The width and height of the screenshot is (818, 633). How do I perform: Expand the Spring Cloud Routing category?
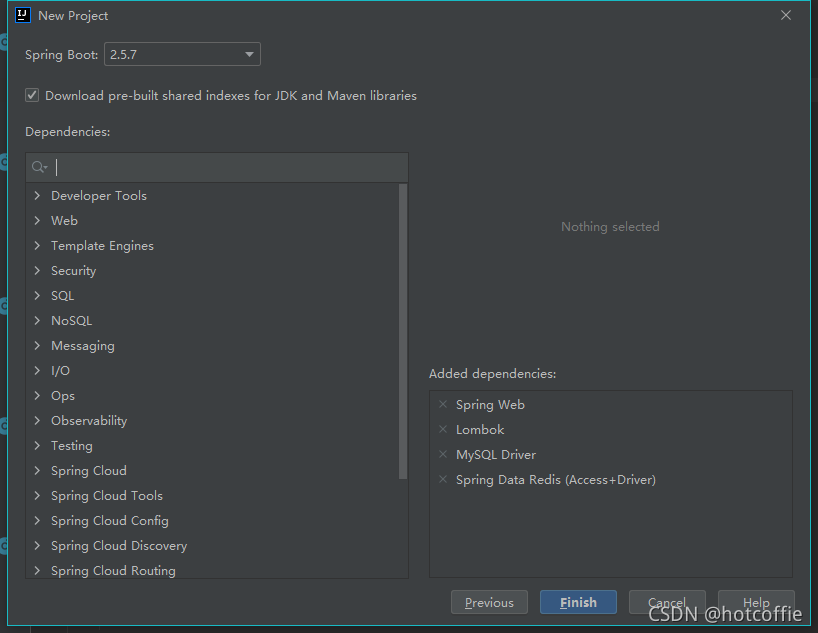pos(37,570)
